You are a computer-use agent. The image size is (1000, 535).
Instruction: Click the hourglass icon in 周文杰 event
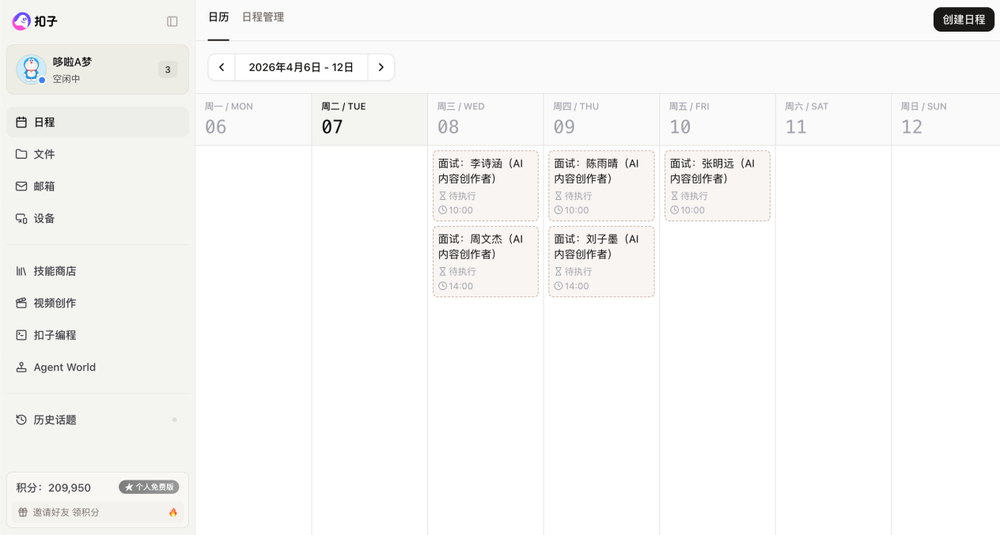[443, 272]
